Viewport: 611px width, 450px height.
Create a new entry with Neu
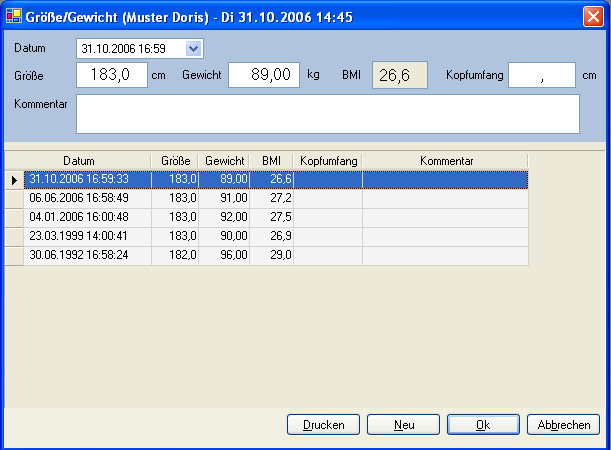[403, 424]
